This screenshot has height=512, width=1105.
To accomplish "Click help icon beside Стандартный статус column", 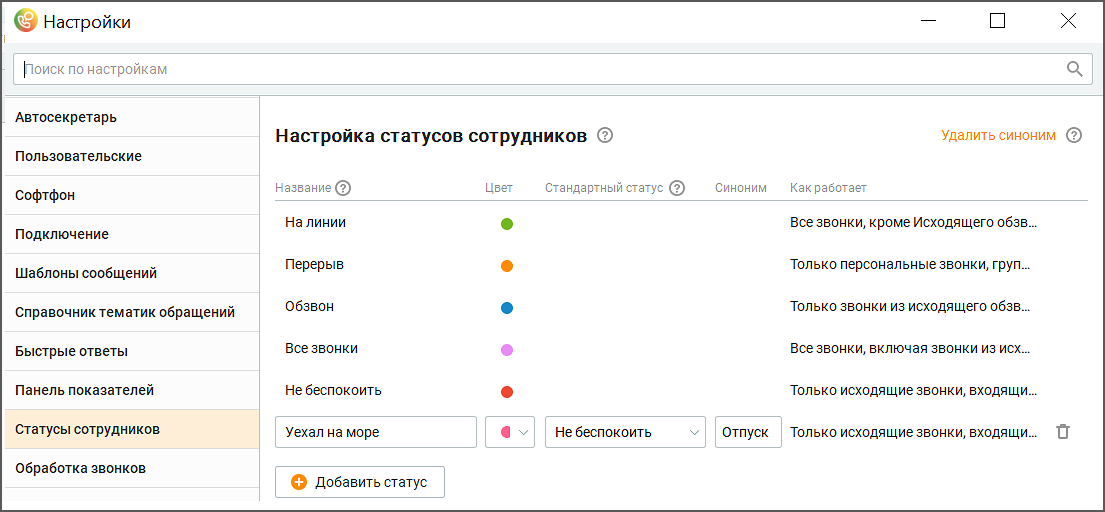I will coord(677,188).
